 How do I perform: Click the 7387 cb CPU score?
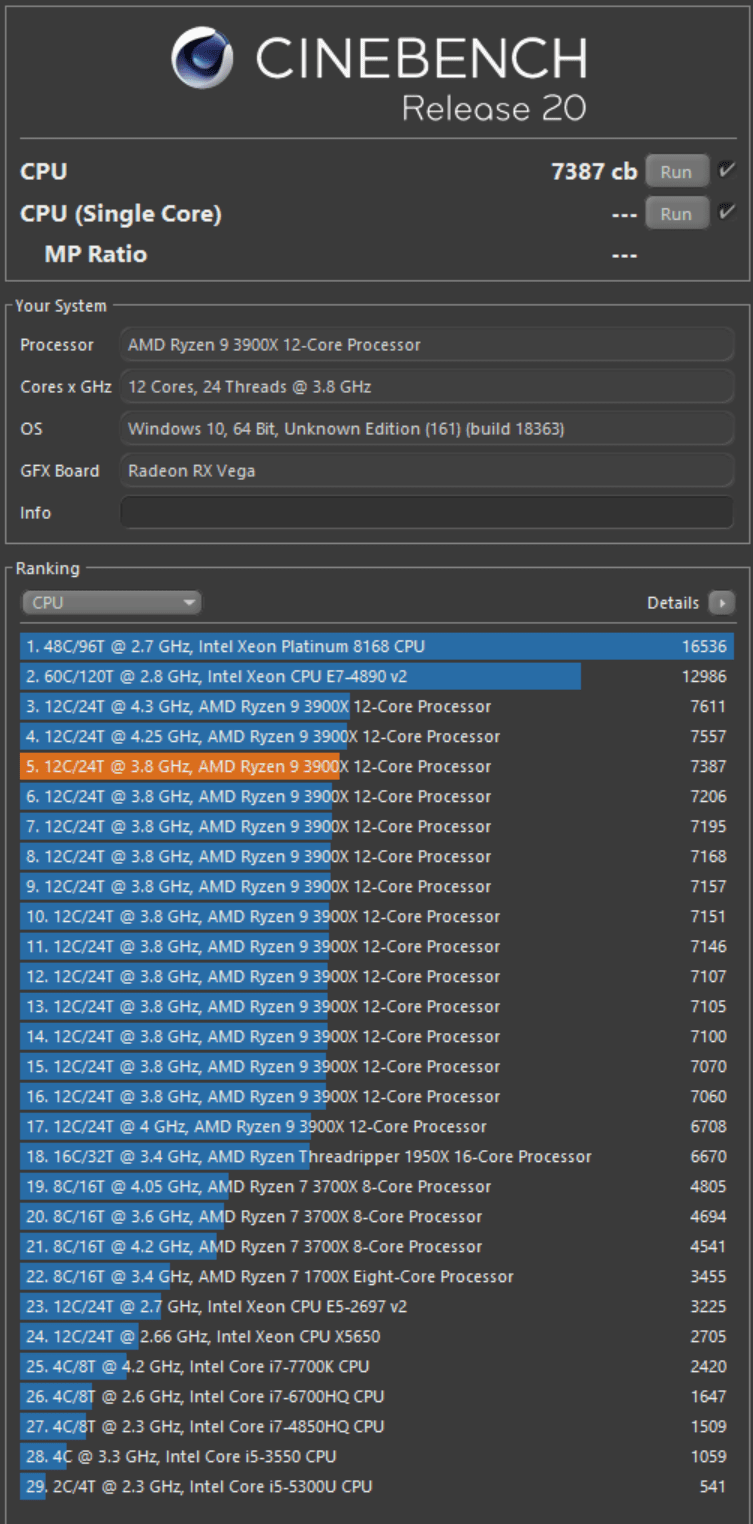[x=594, y=171]
